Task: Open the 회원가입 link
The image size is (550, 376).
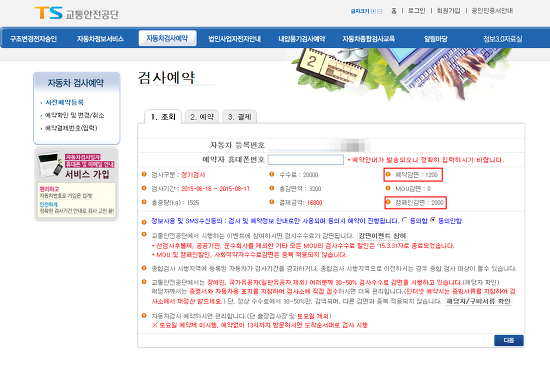Action: pyautogui.click(x=448, y=11)
